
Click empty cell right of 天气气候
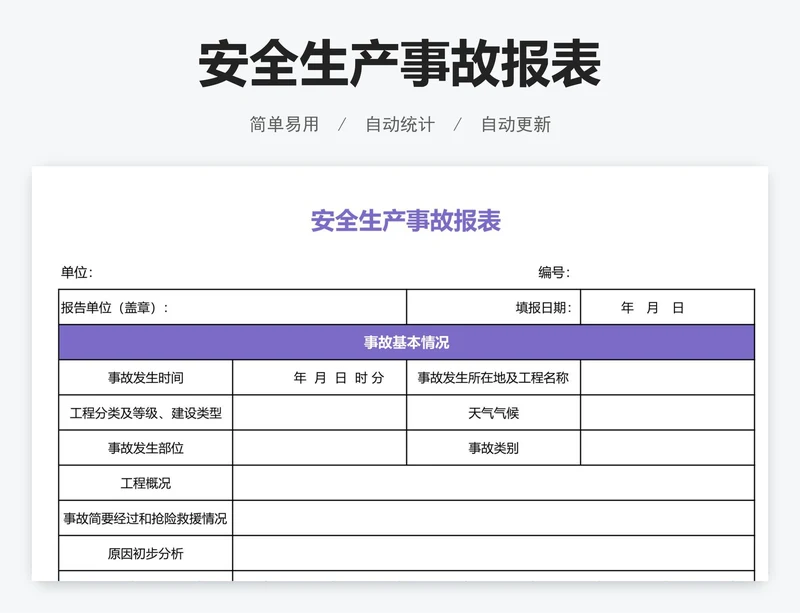click(667, 413)
